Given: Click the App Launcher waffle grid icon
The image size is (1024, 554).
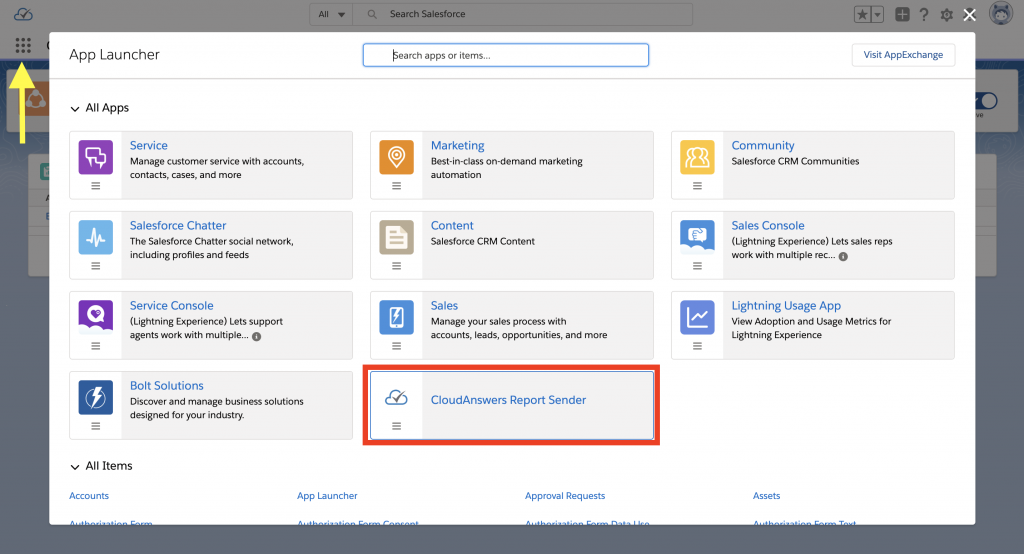Looking at the screenshot, I should [x=23, y=45].
